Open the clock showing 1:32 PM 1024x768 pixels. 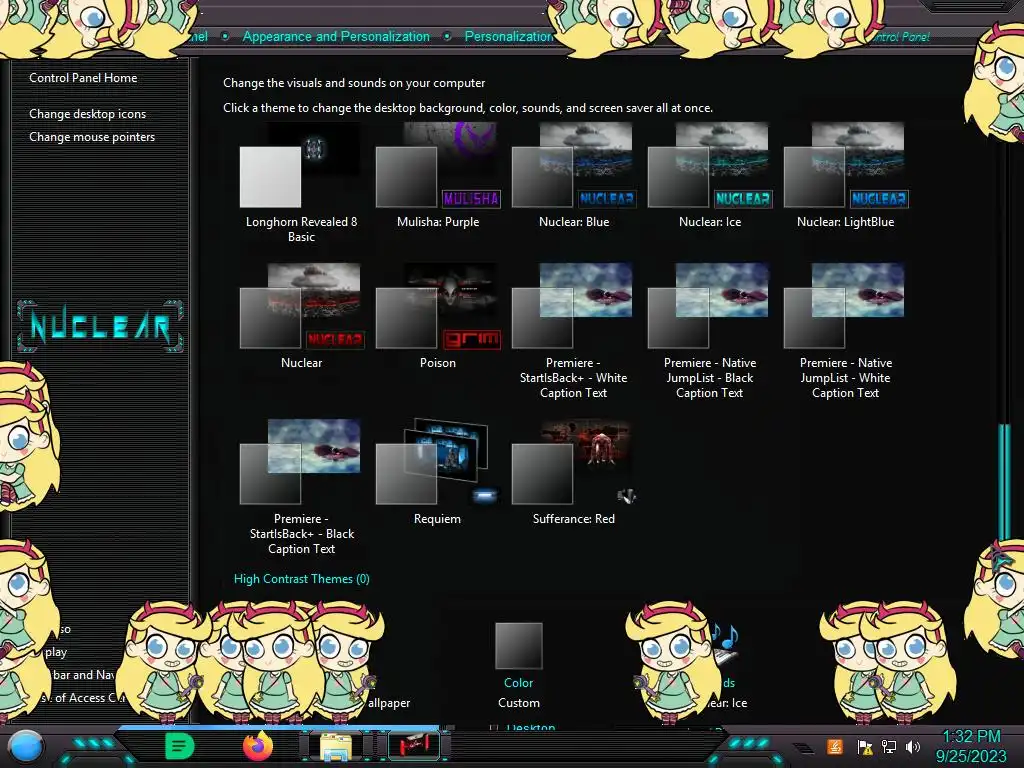[971, 746]
